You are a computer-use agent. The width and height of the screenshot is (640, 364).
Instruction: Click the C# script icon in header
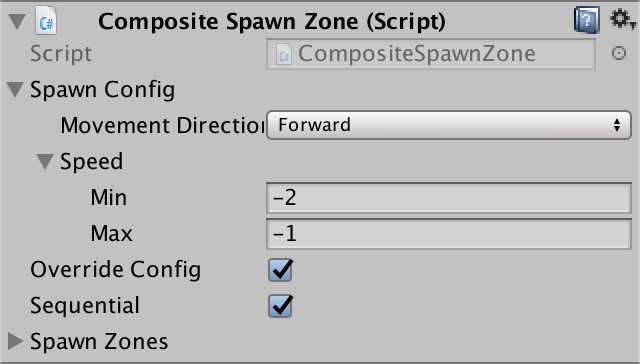point(46,20)
